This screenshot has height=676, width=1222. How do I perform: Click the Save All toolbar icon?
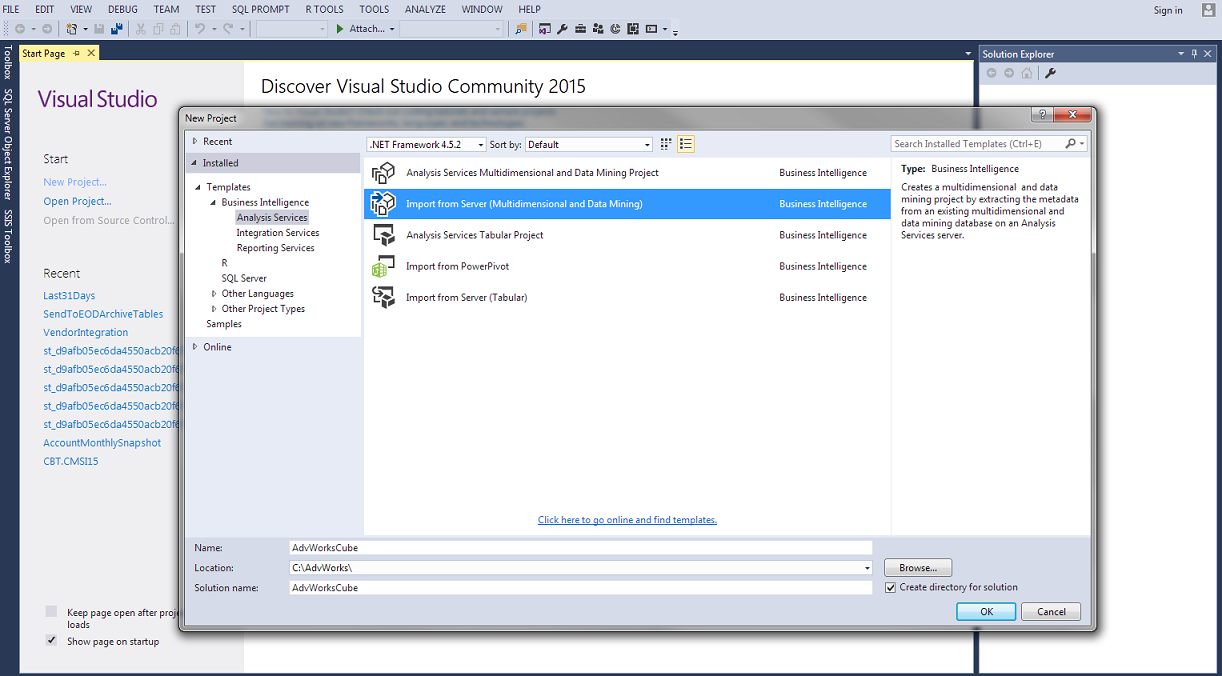coord(116,29)
